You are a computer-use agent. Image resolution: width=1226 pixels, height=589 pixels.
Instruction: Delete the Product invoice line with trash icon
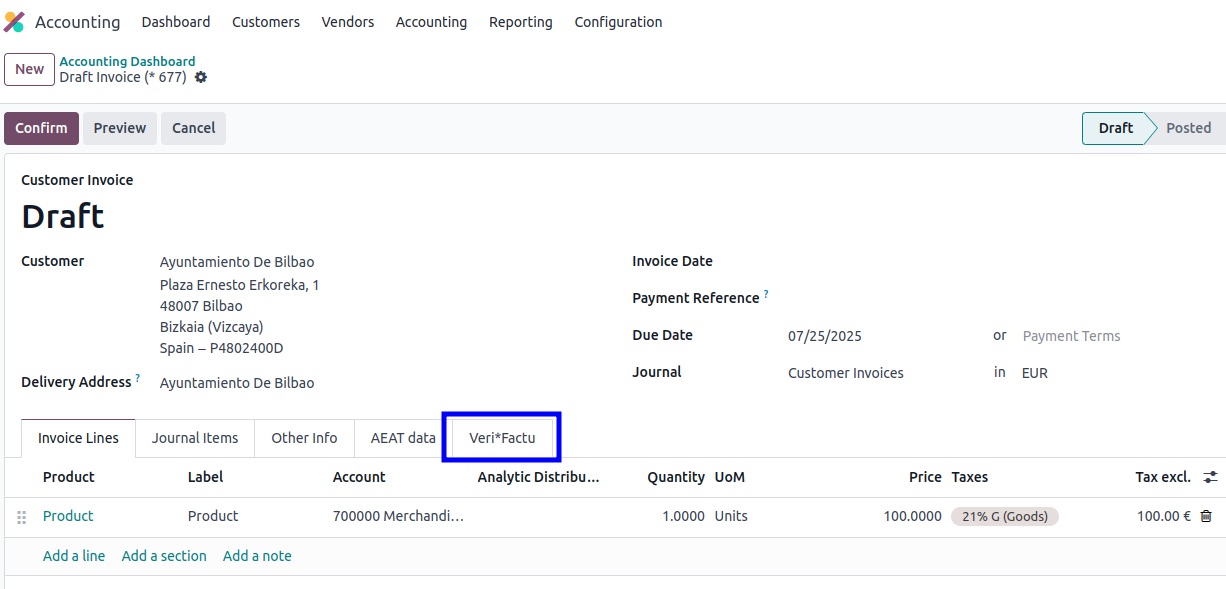[x=1205, y=516]
